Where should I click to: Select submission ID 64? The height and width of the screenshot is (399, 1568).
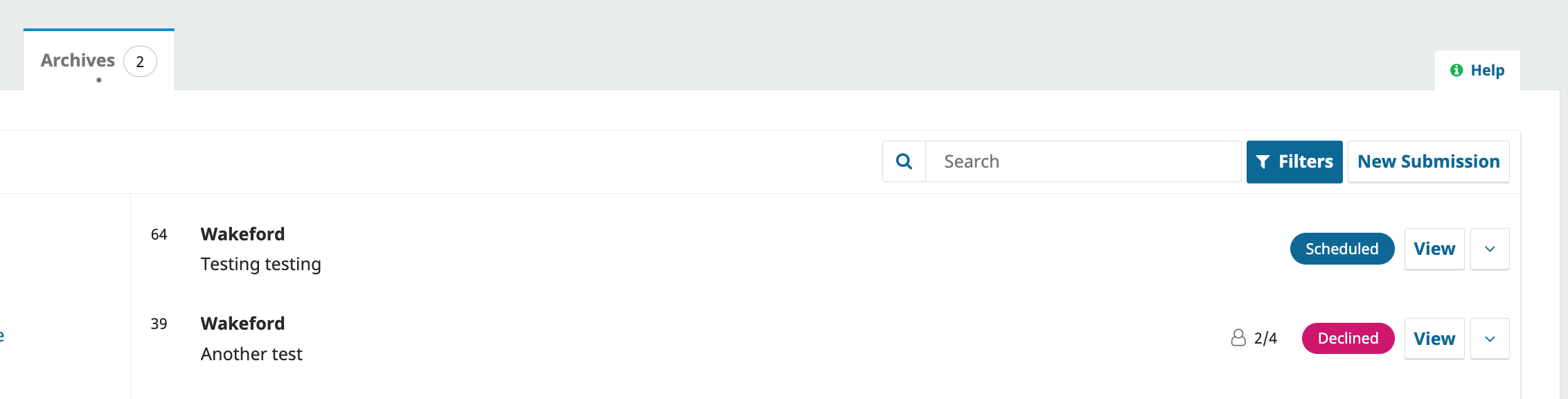pos(159,235)
